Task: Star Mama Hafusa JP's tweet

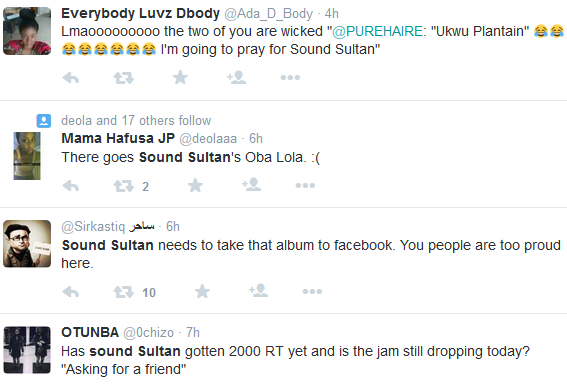Action: pyautogui.click(x=195, y=185)
